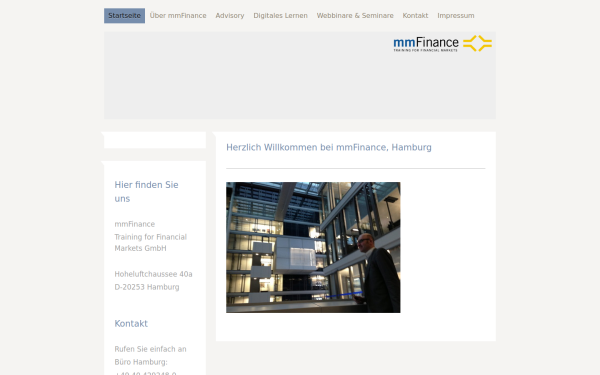600x375 pixels.
Task: Click the Büro Hamburg: line
Action: click(141, 362)
